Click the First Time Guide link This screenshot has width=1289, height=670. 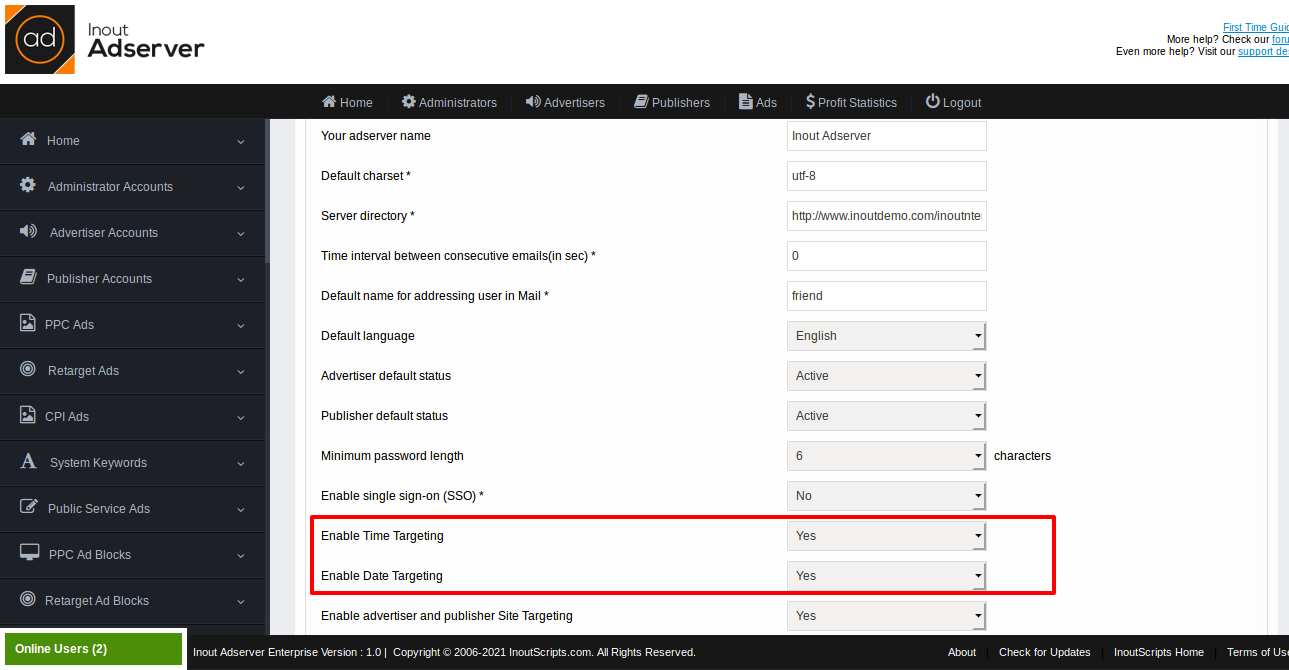click(1255, 27)
